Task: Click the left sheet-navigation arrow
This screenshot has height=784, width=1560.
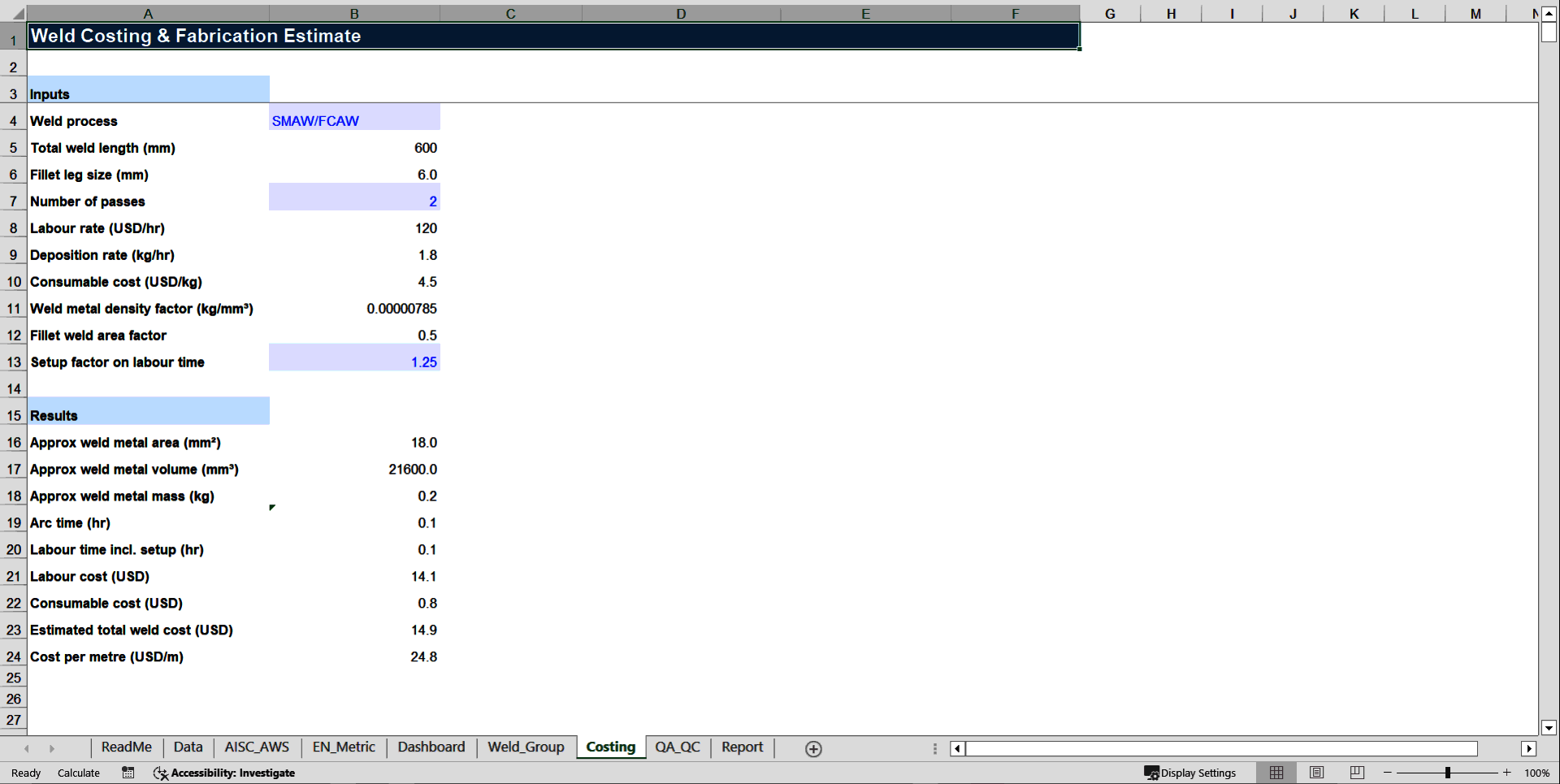Action: pos(27,748)
